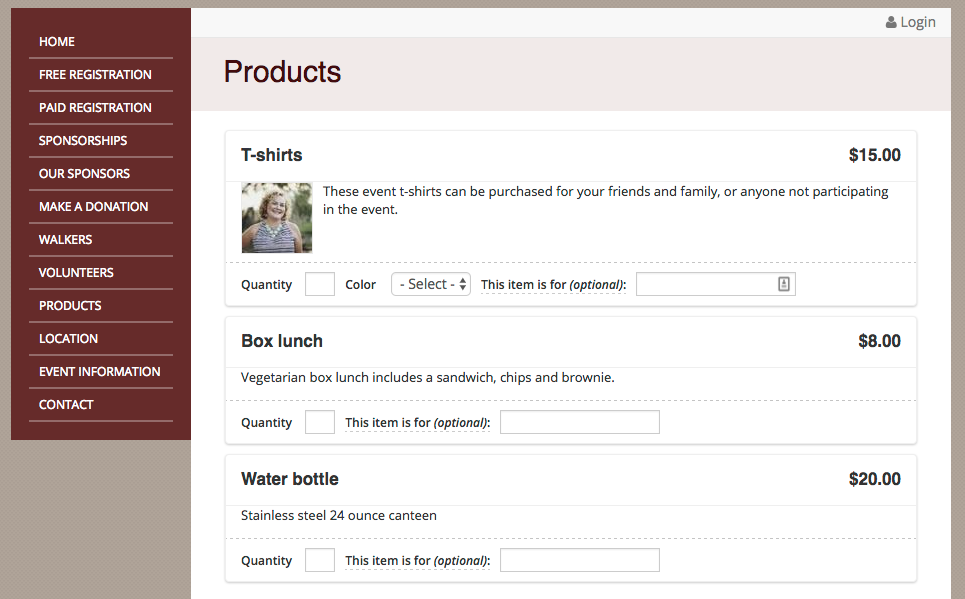Click the Water bottle product title
965x599 pixels.
[290, 479]
